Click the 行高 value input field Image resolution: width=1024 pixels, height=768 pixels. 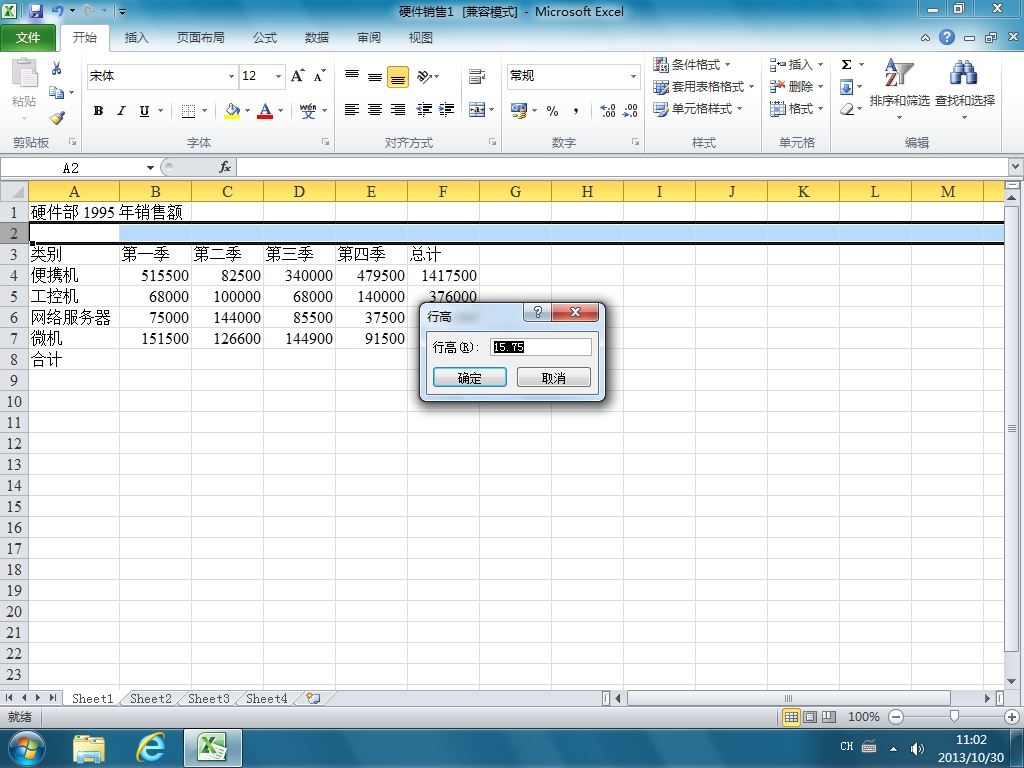541,347
